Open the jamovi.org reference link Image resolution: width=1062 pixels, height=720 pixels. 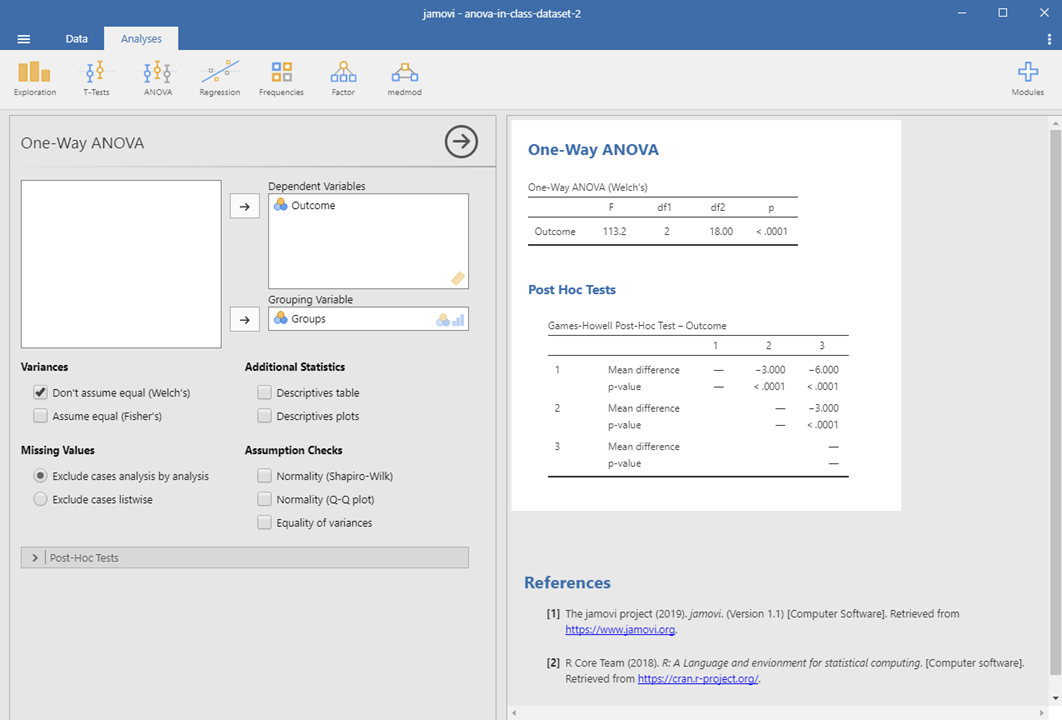[620, 630]
